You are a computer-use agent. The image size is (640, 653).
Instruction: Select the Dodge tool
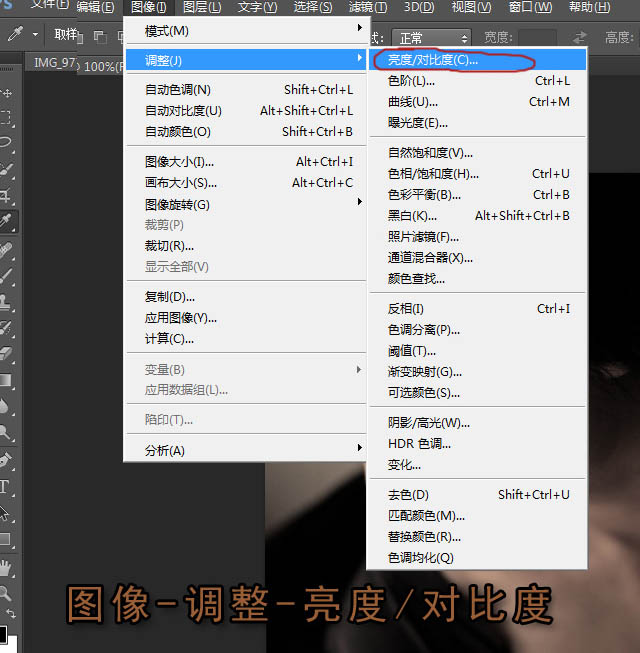pos(6,432)
